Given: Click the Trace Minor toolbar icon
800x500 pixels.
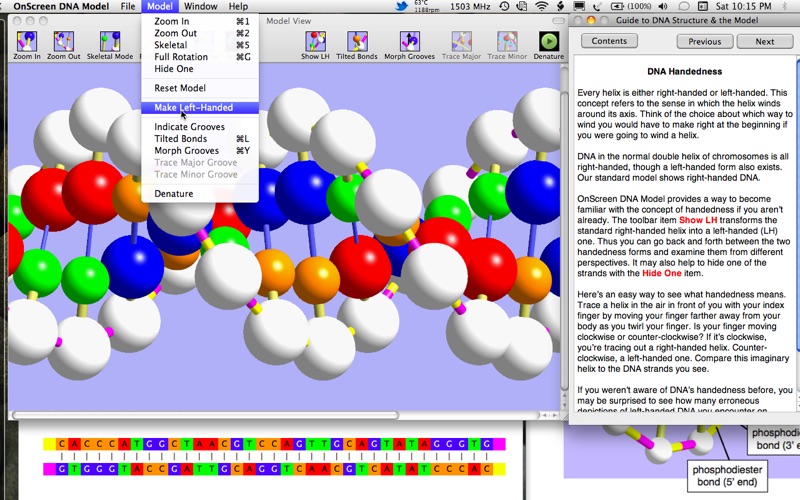Looking at the screenshot, I should click(x=507, y=45).
